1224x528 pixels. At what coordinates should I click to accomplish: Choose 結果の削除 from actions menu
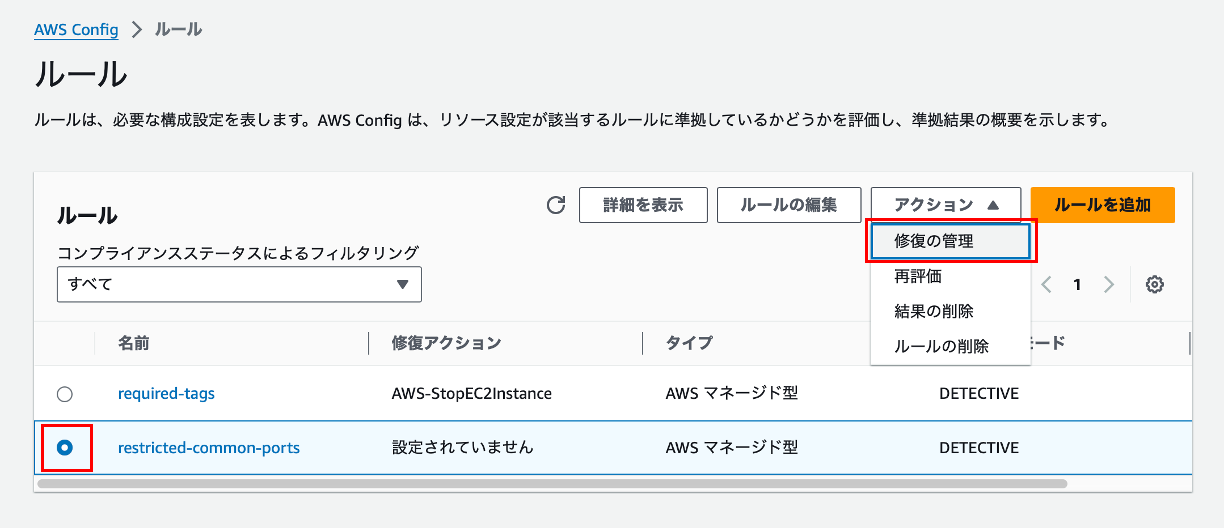click(x=950, y=311)
